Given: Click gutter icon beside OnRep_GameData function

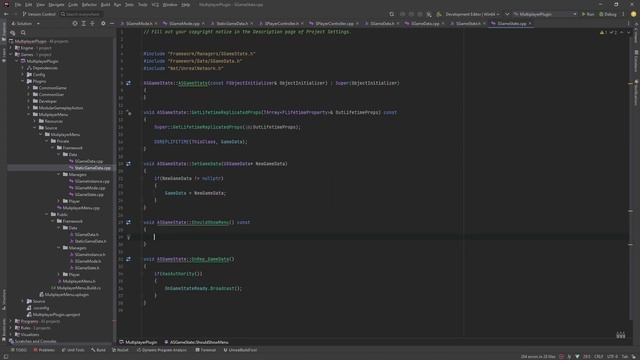Looking at the screenshot, I should click(x=129, y=259).
